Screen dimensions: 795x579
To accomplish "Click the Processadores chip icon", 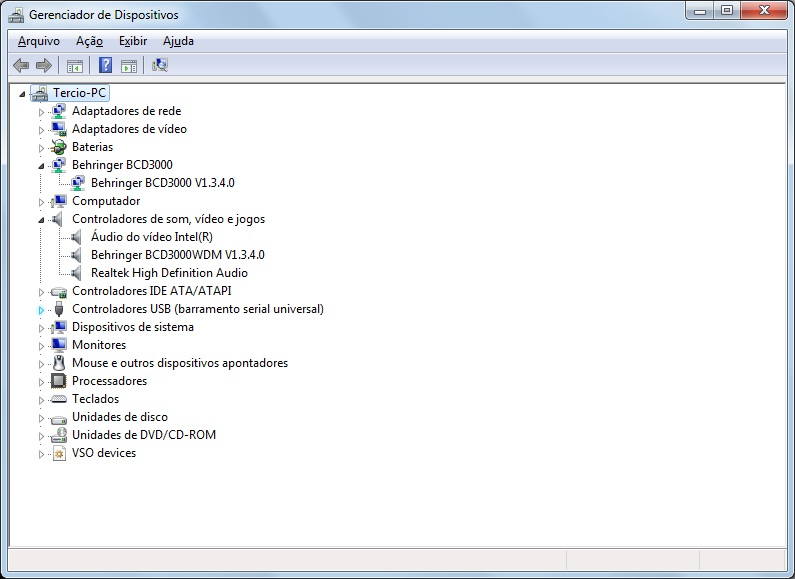I will point(59,381).
